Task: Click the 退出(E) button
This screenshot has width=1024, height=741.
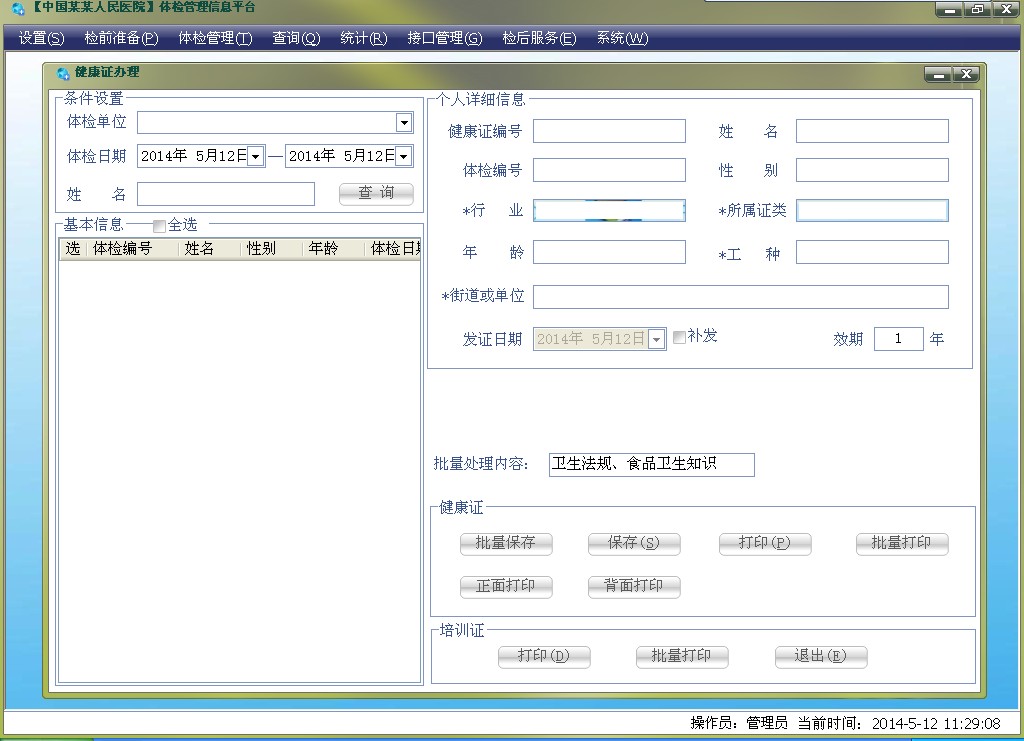Action: pyautogui.click(x=821, y=656)
